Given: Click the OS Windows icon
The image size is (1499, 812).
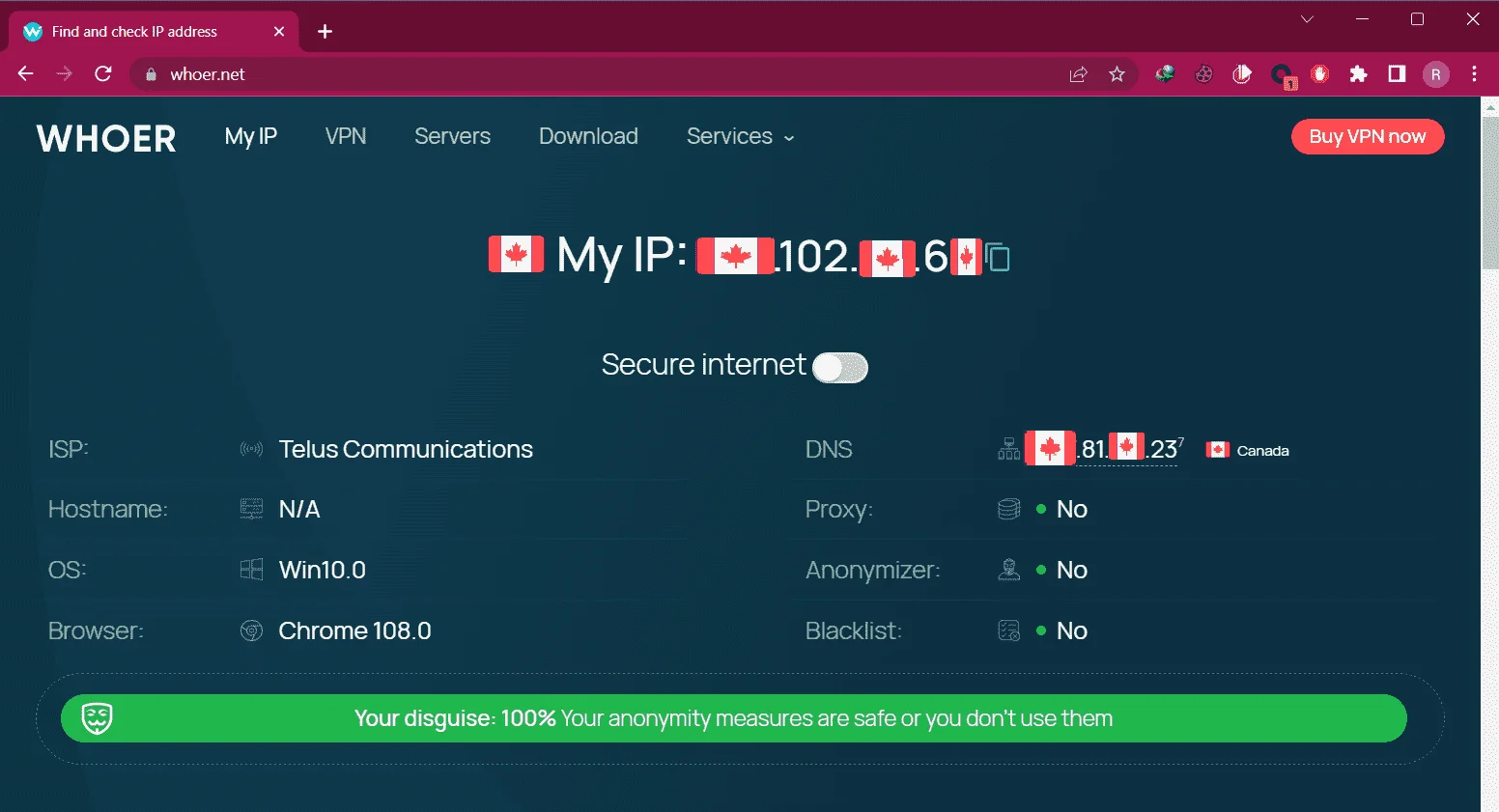Looking at the screenshot, I should pos(251,570).
